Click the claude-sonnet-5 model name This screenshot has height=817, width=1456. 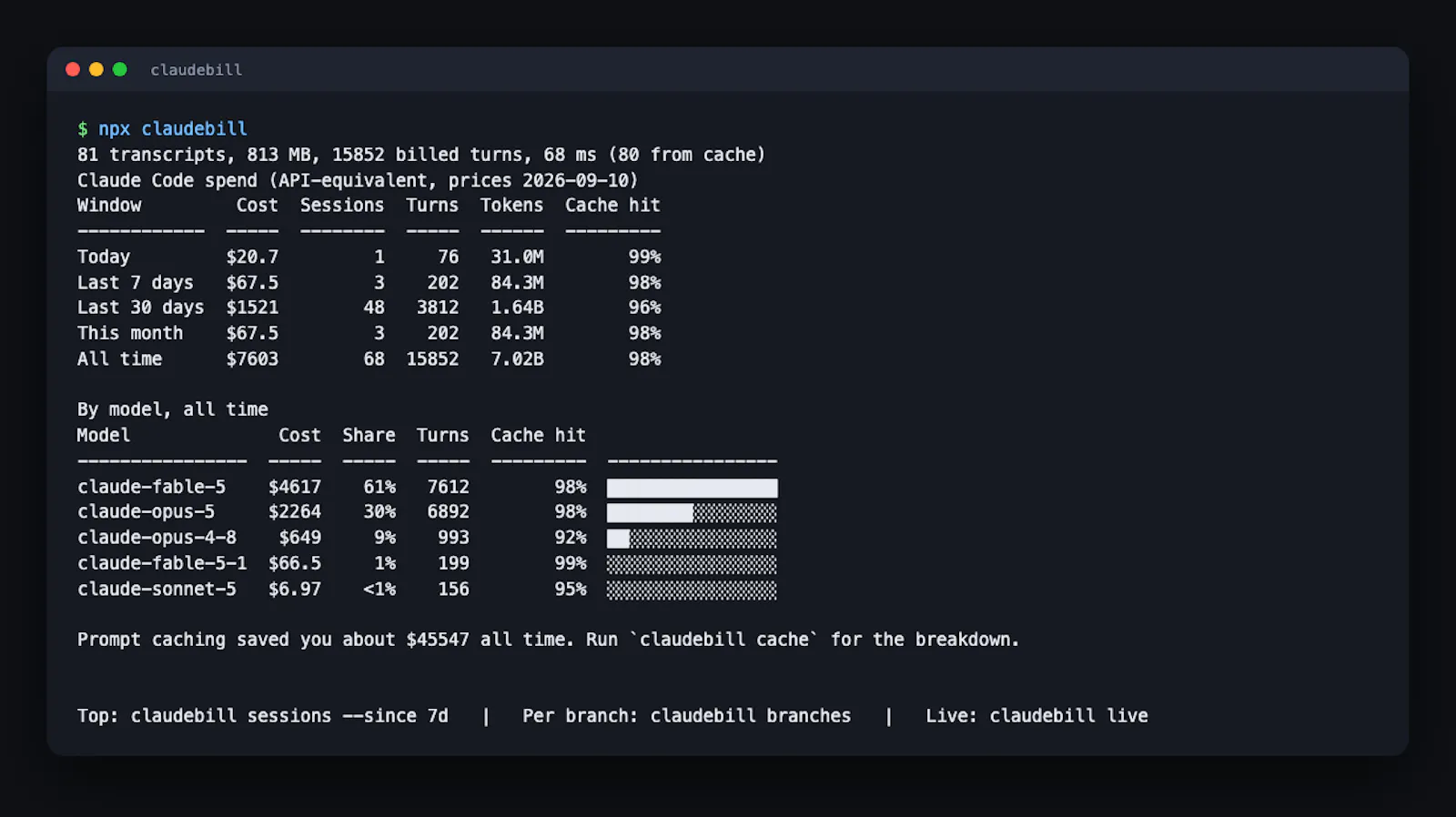[157, 590]
